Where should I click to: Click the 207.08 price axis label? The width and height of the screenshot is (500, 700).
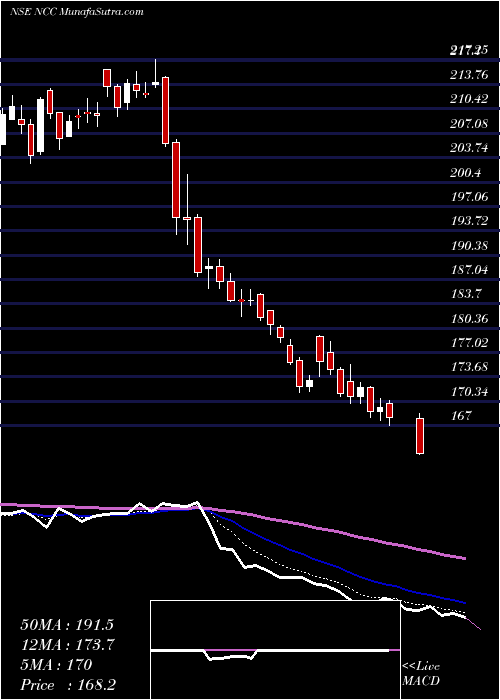469,124
